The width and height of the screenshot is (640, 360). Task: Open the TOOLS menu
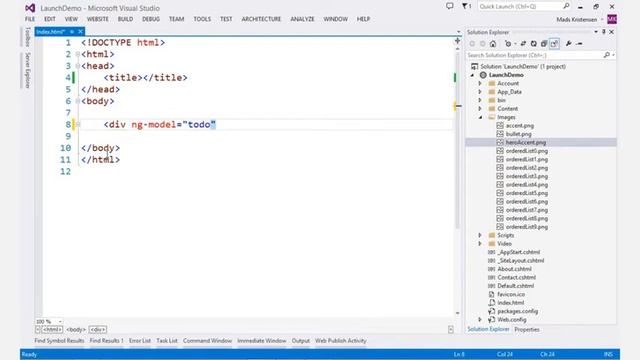click(202, 19)
